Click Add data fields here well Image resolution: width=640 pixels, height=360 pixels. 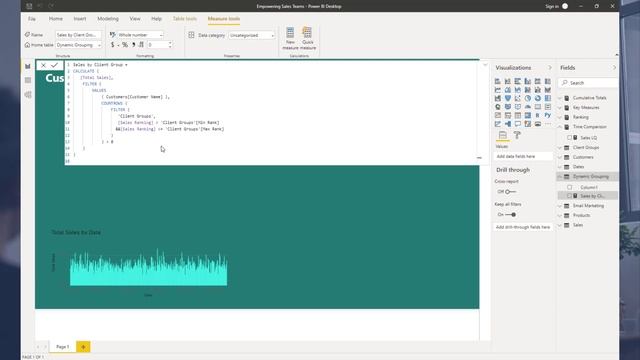pos(523,156)
